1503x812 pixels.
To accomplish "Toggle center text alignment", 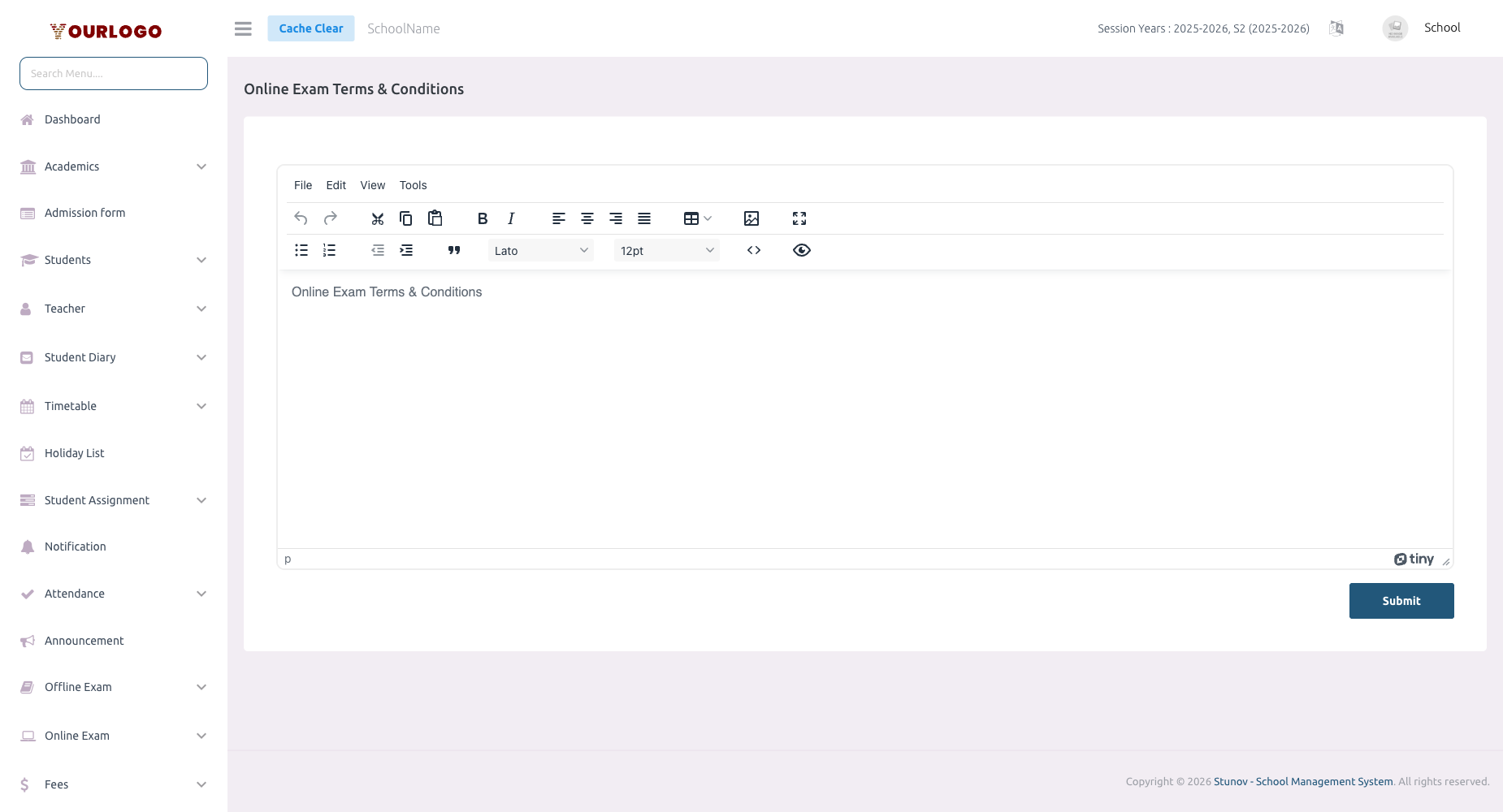I will 587,218.
